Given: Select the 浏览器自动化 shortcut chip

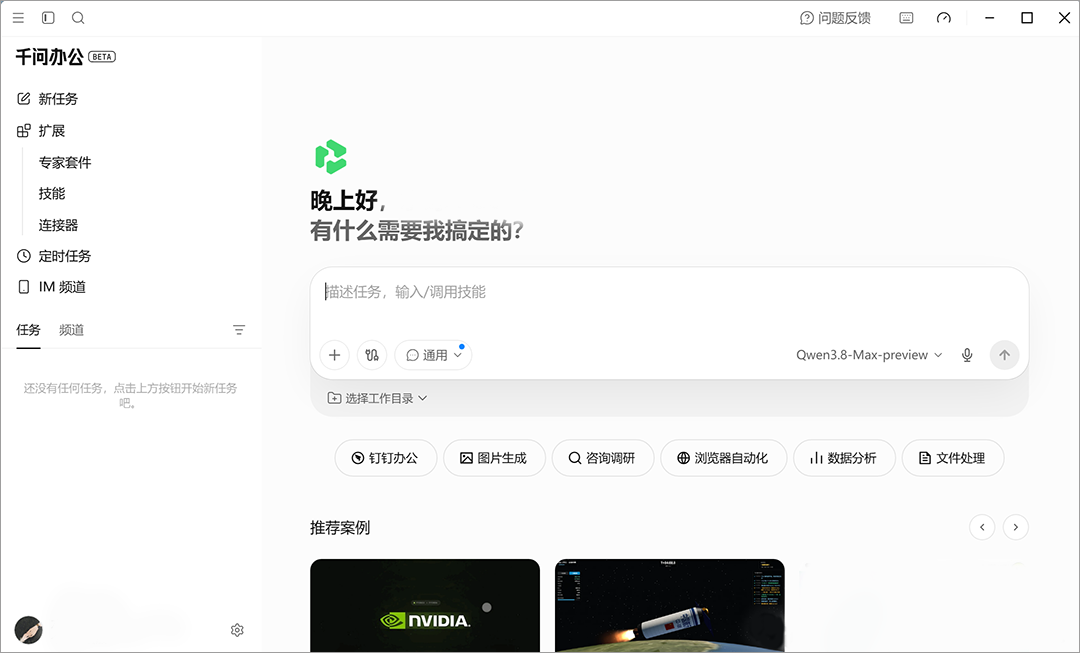Looking at the screenshot, I should [x=723, y=458].
